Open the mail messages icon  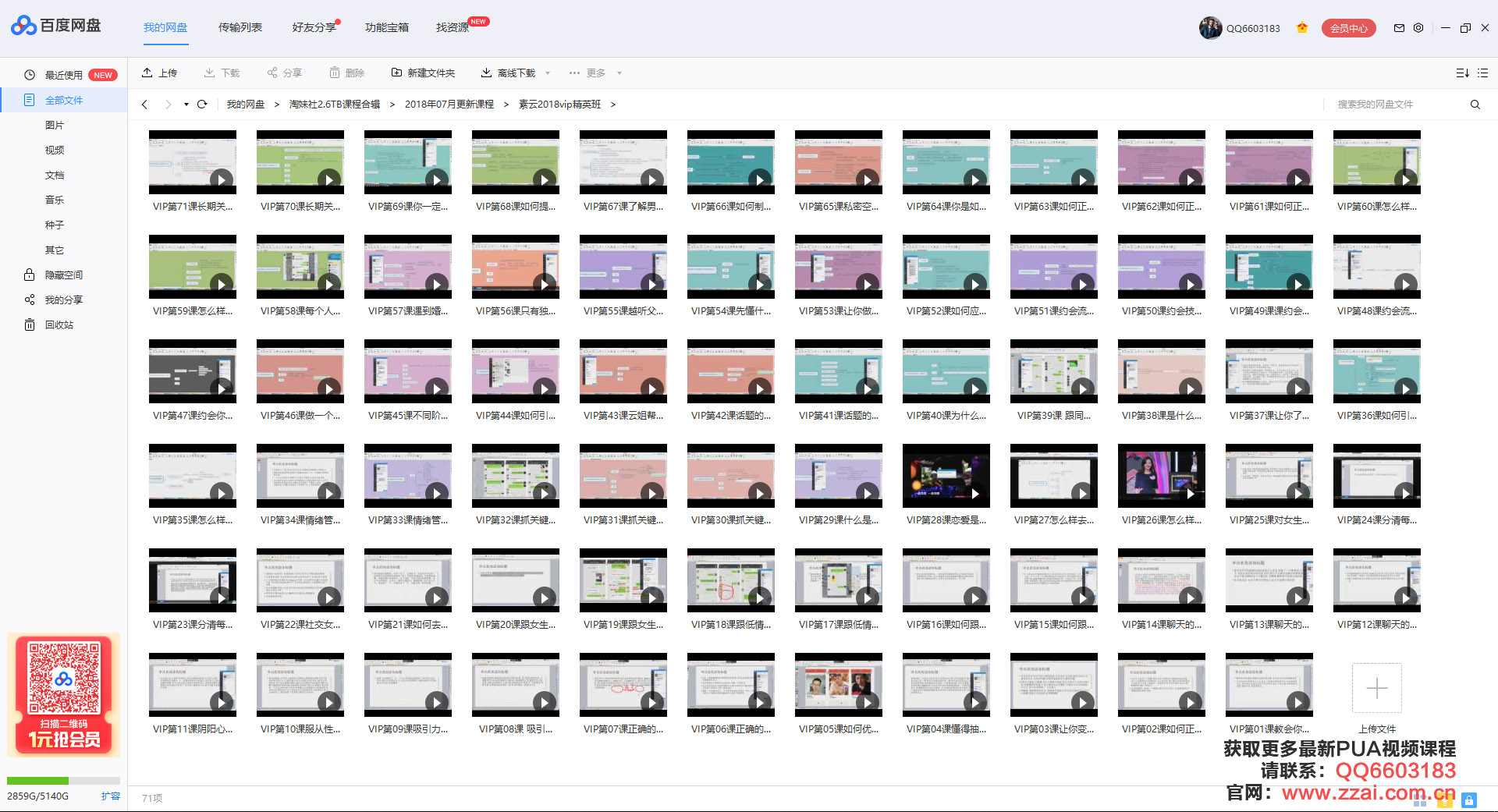[x=1399, y=27]
